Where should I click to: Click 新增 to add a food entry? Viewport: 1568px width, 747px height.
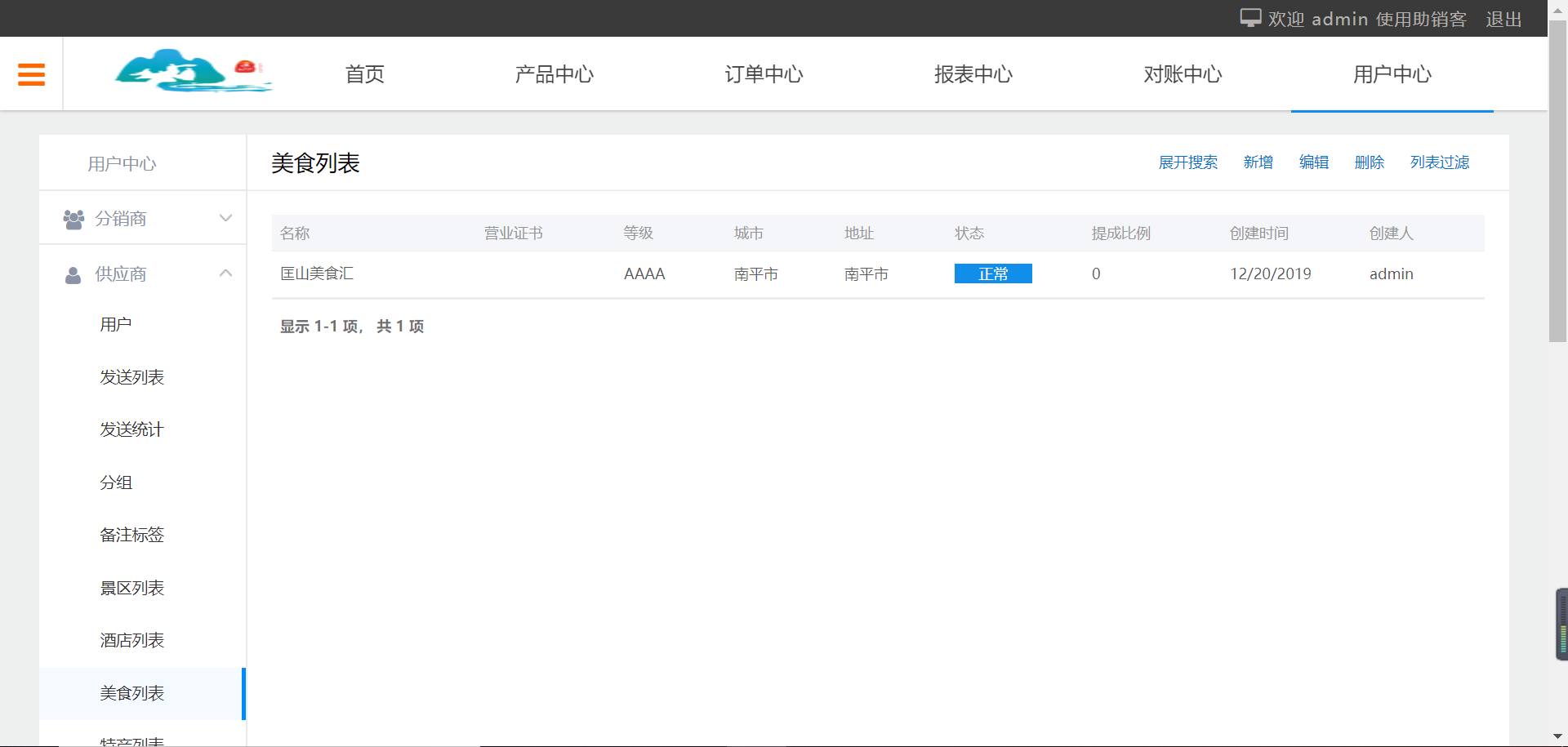[1258, 162]
